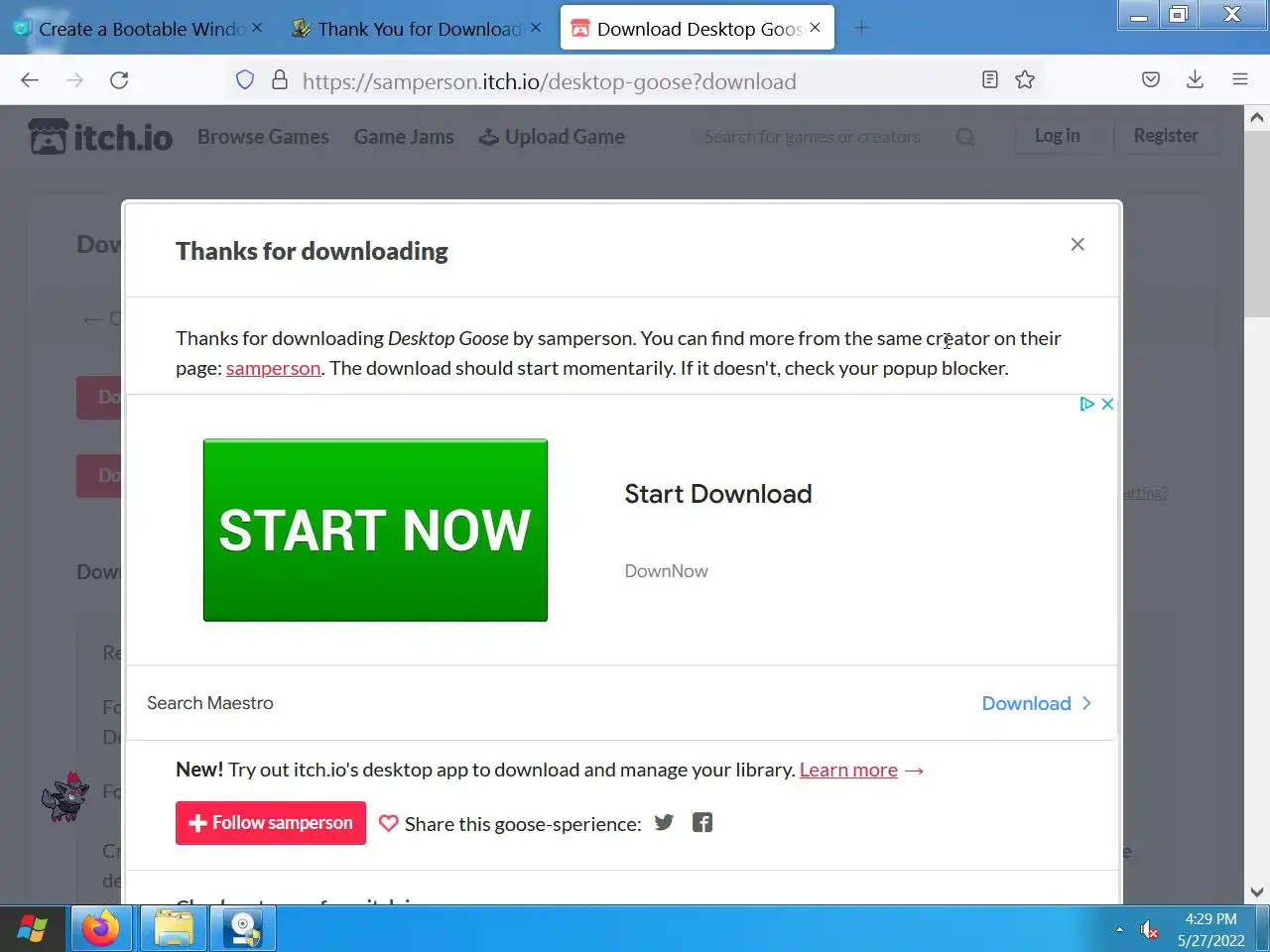Share on Twitter
The height and width of the screenshot is (952, 1270).
[x=664, y=822]
